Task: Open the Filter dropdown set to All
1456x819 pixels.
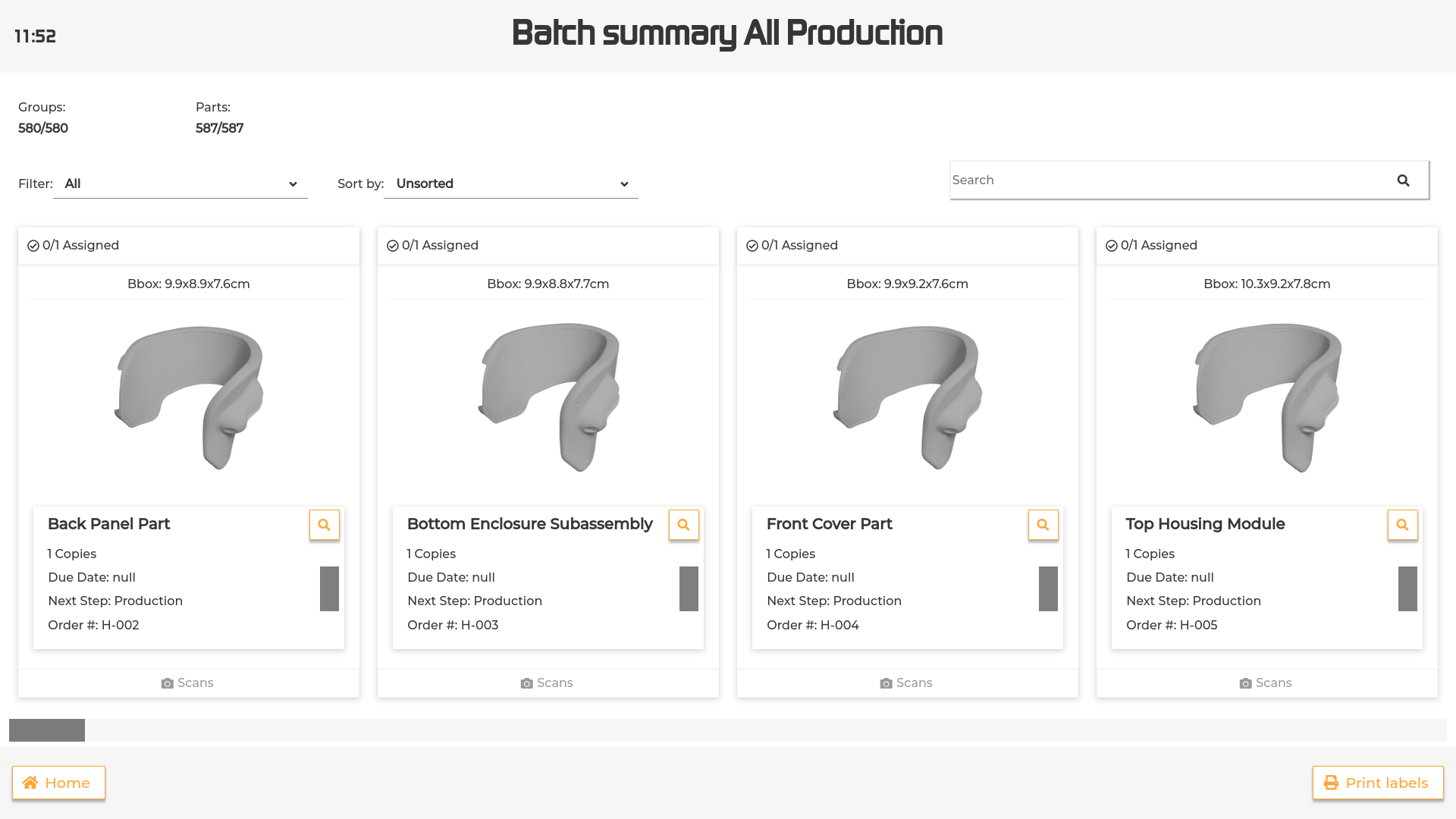Action: point(180,184)
